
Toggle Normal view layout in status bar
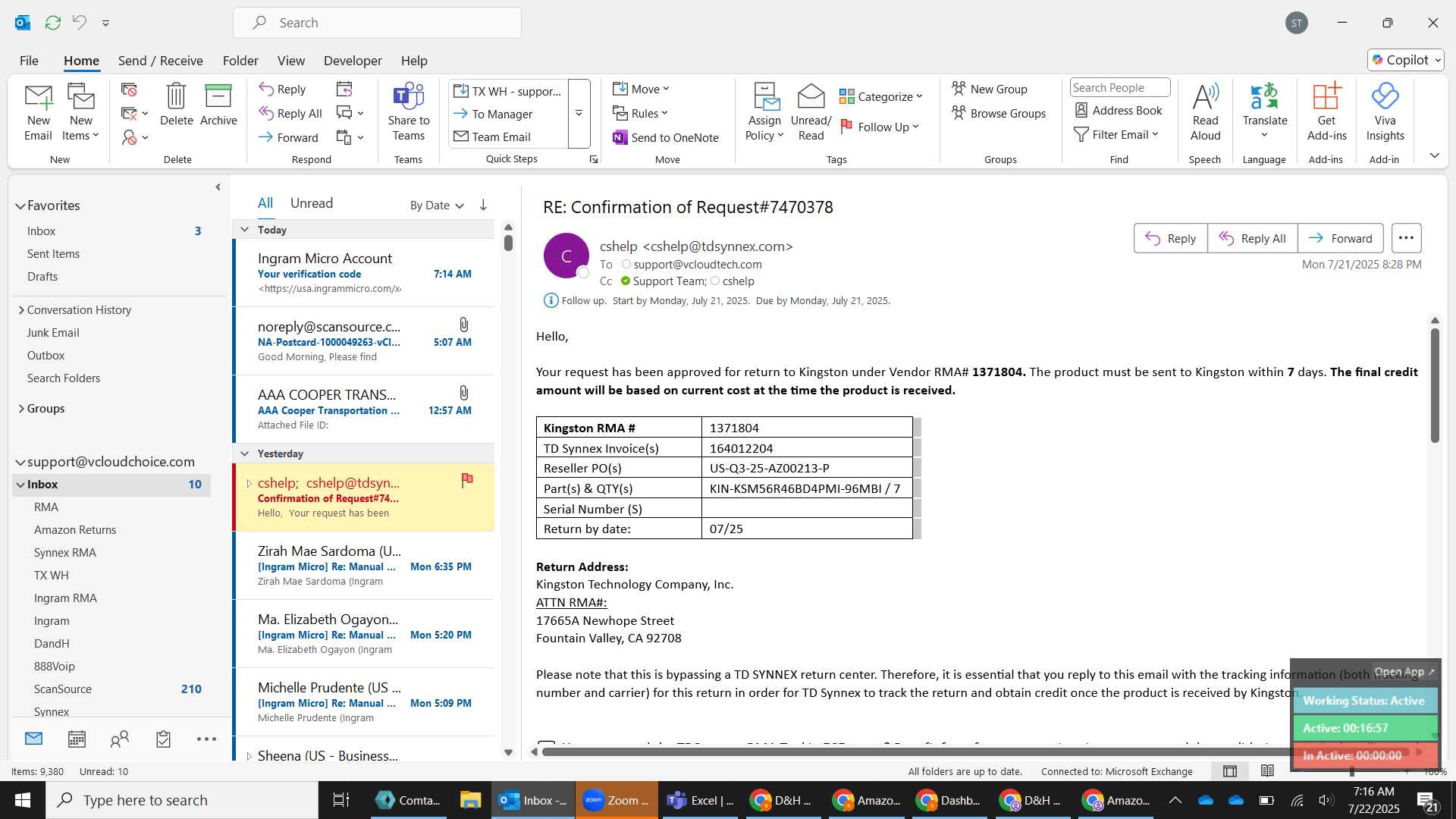click(1230, 771)
